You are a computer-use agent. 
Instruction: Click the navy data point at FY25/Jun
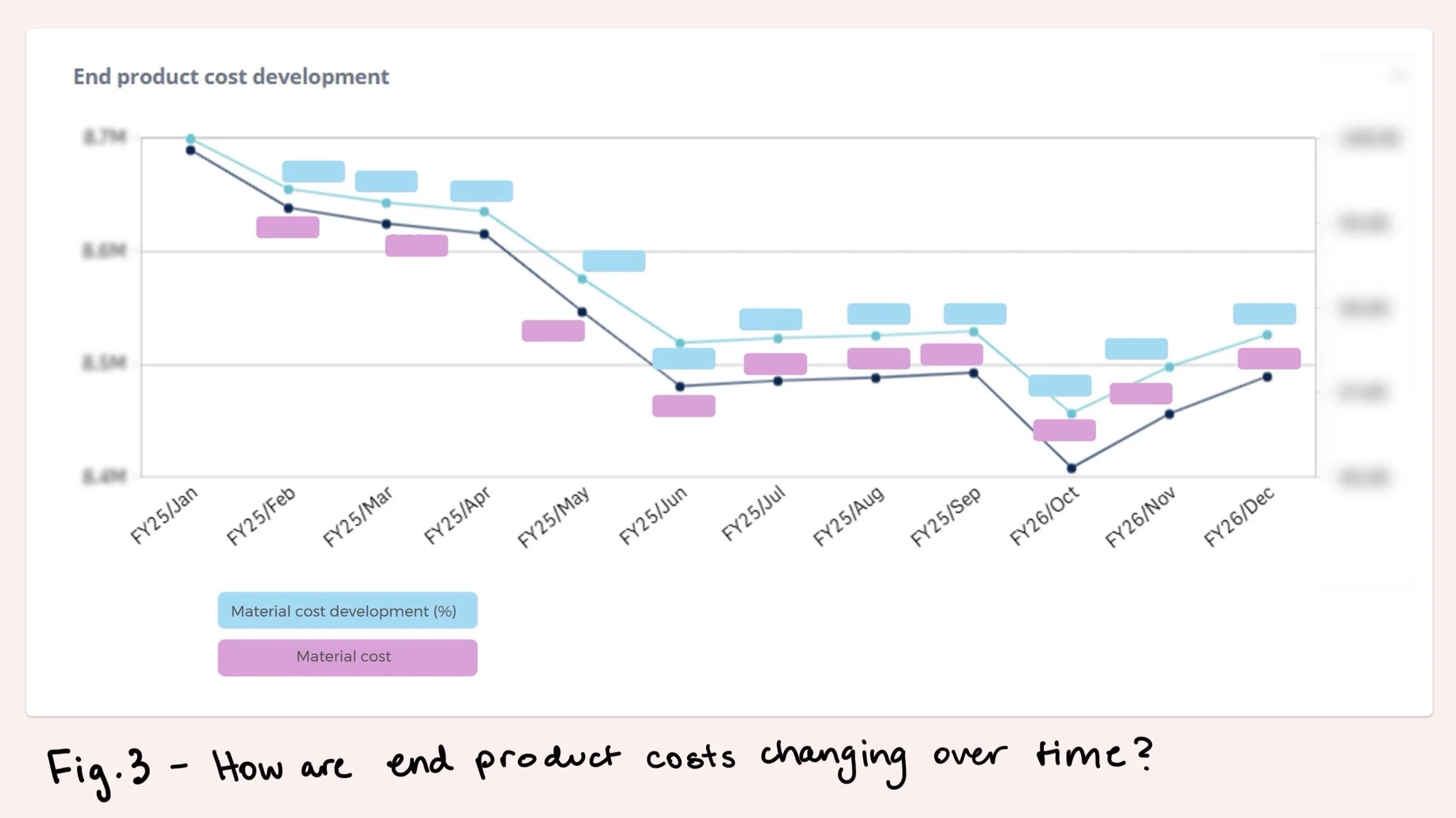coord(680,386)
